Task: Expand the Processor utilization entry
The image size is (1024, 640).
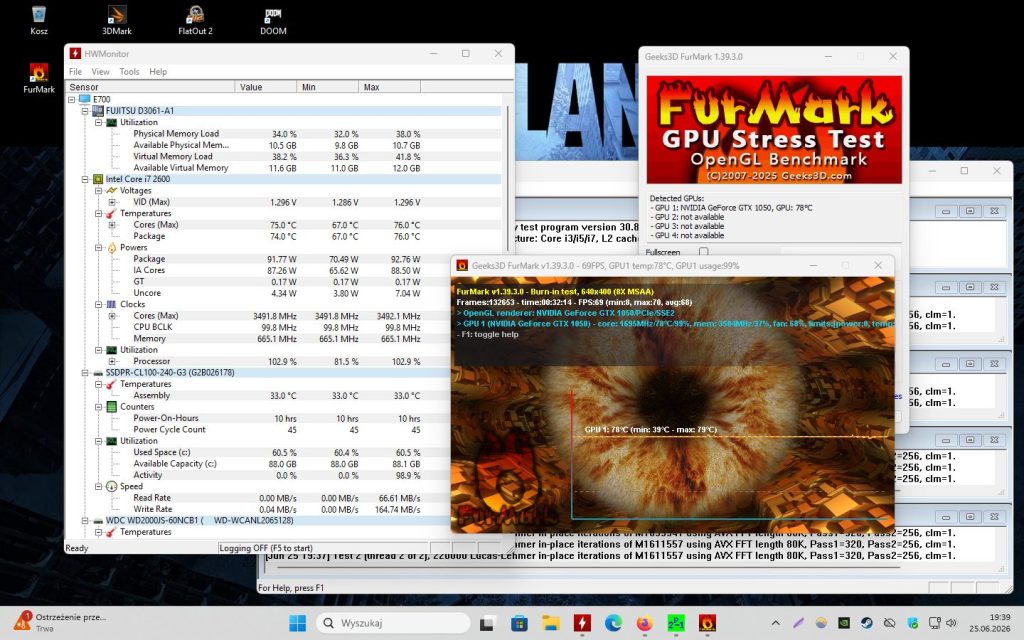Action: 112,361
